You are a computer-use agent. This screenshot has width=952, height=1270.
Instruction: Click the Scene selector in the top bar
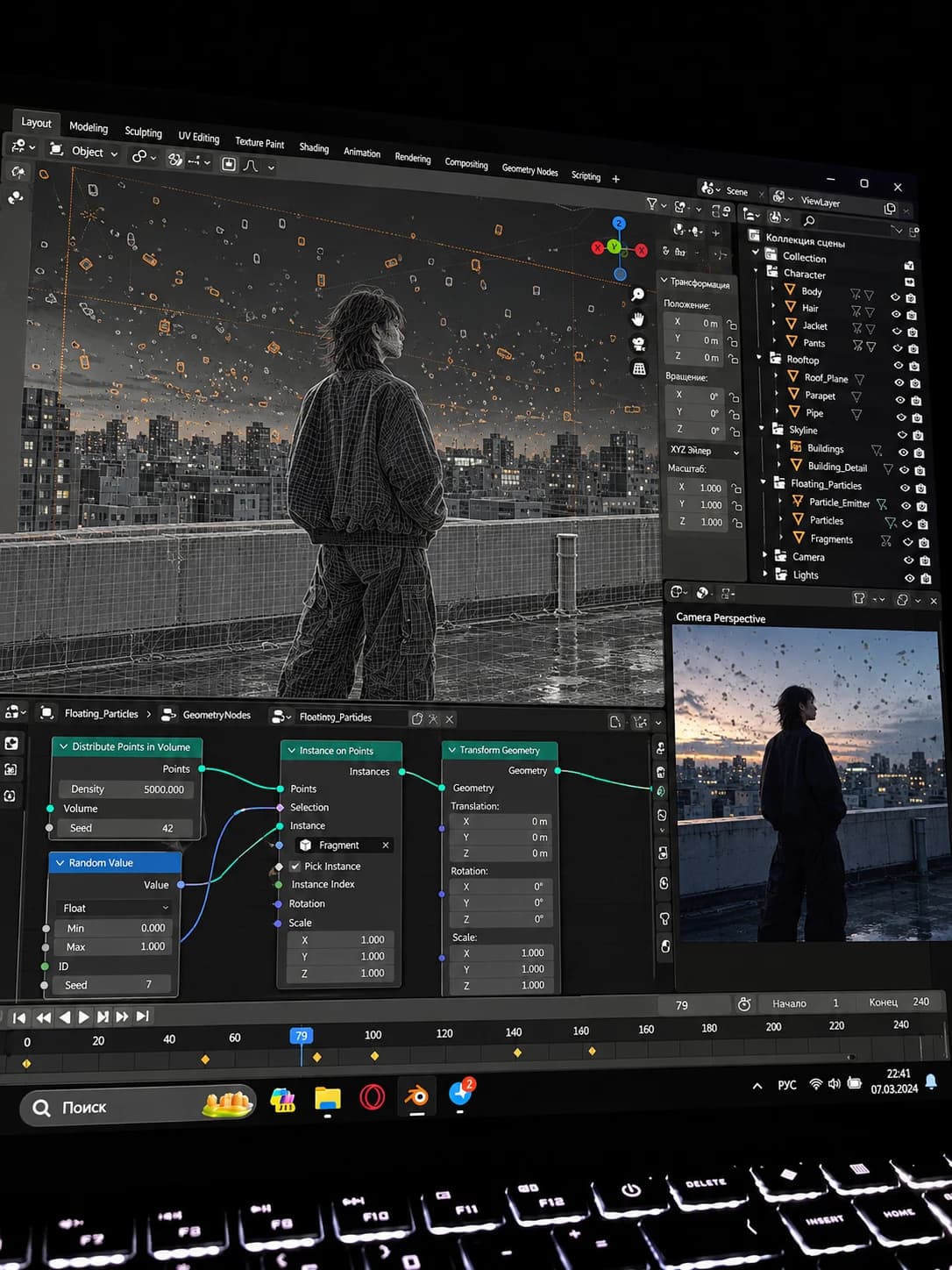pos(730,190)
